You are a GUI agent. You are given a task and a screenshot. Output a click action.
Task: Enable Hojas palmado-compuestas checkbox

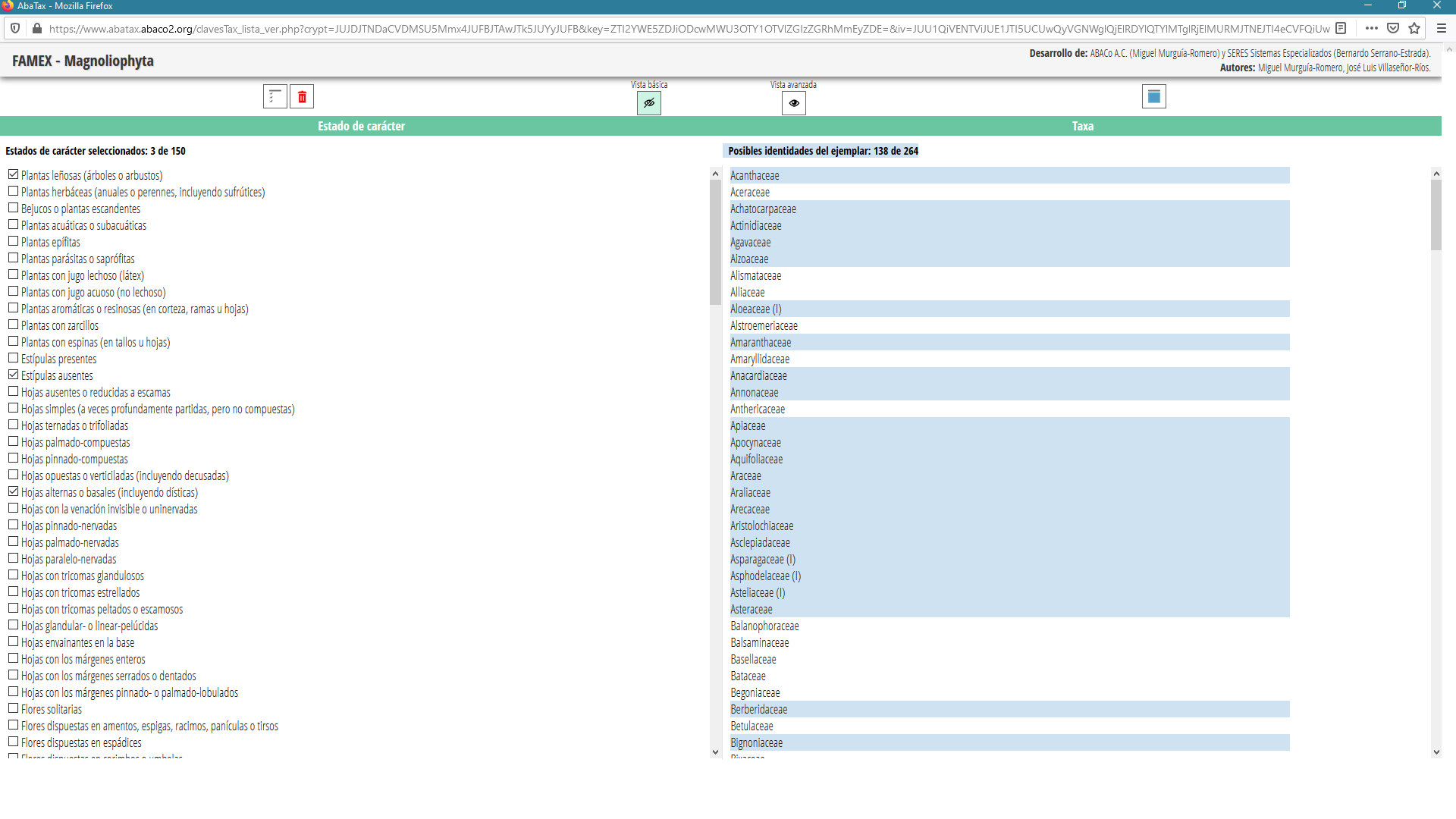pos(13,441)
